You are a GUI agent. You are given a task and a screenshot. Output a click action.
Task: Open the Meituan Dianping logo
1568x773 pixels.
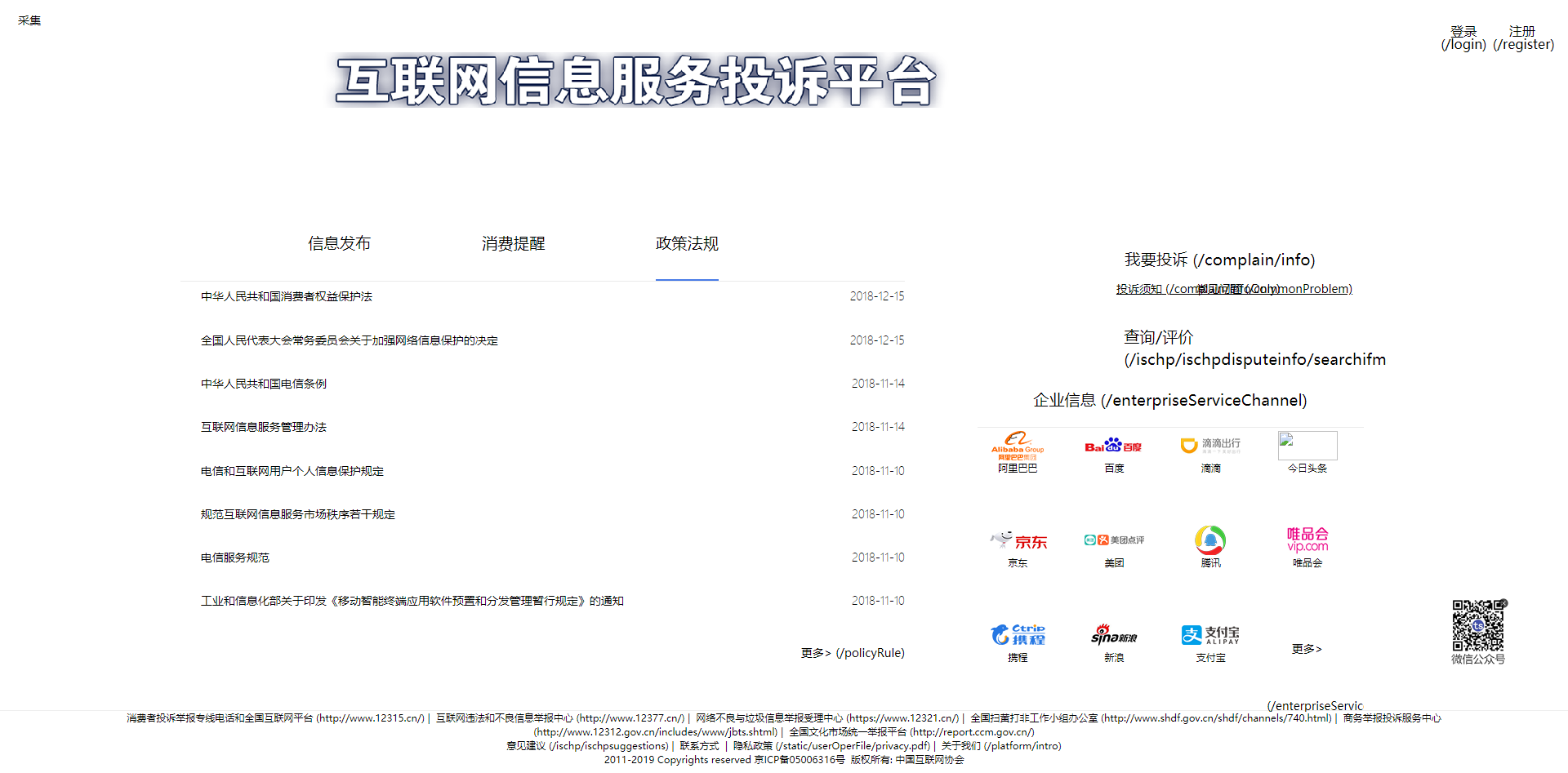1114,540
